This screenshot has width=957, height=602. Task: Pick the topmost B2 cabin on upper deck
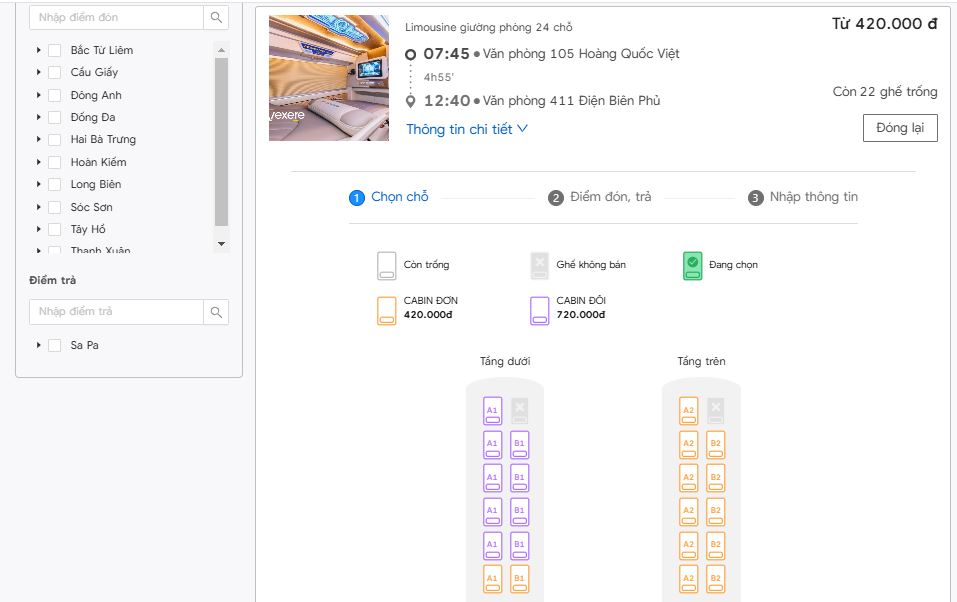715,445
